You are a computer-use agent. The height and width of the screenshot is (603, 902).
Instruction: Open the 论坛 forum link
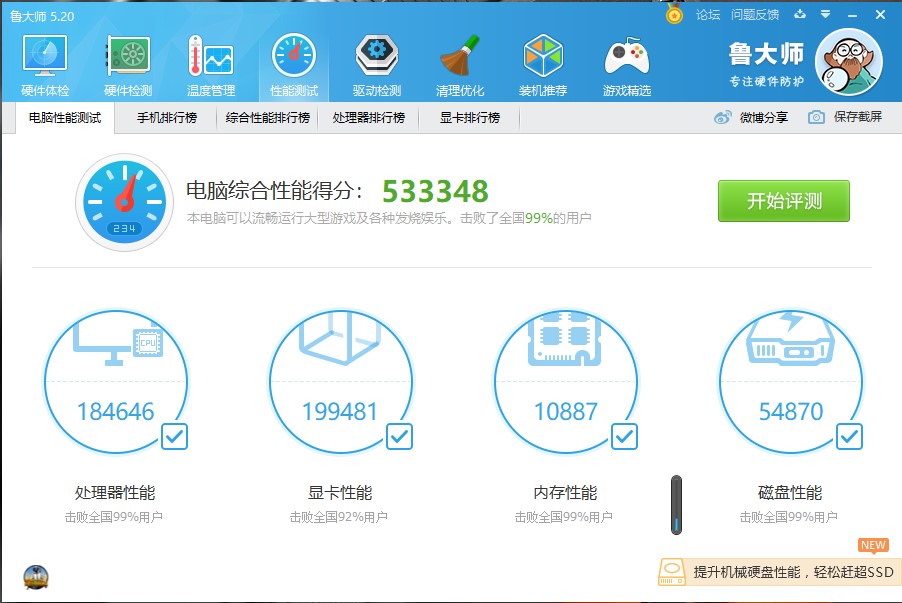click(x=708, y=15)
